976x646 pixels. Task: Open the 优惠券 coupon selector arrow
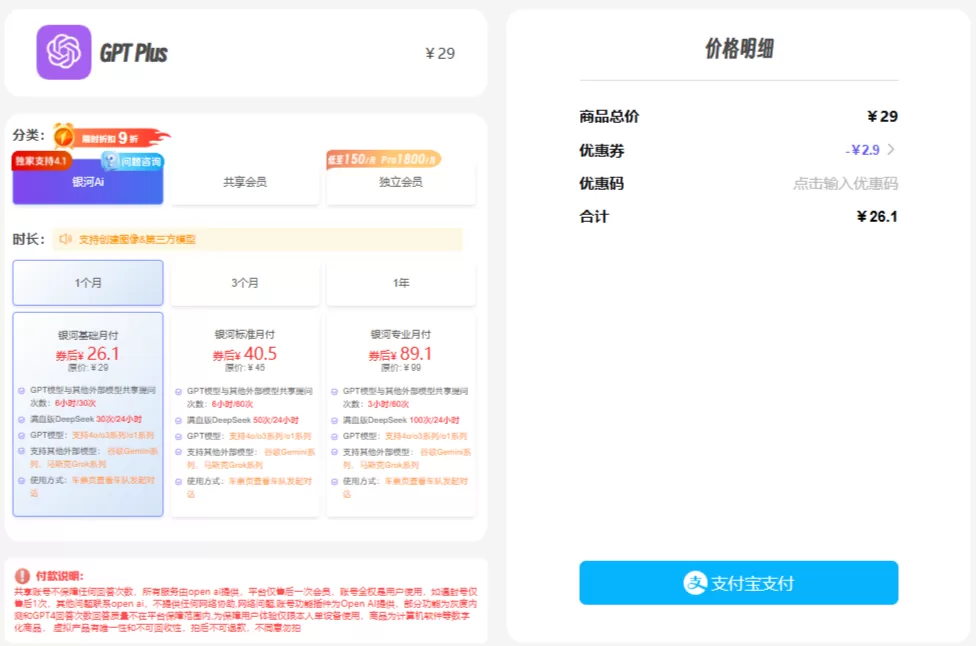pyautogui.click(x=891, y=149)
